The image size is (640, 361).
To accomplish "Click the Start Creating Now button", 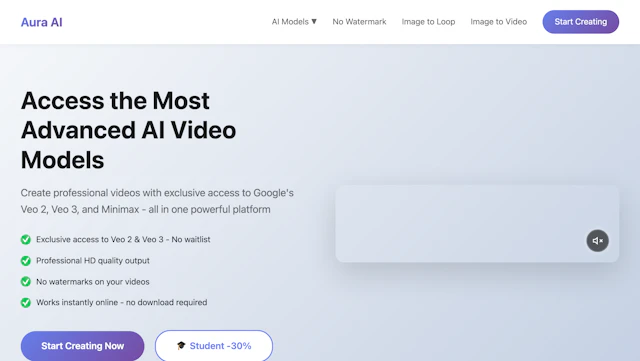I will tap(82, 346).
